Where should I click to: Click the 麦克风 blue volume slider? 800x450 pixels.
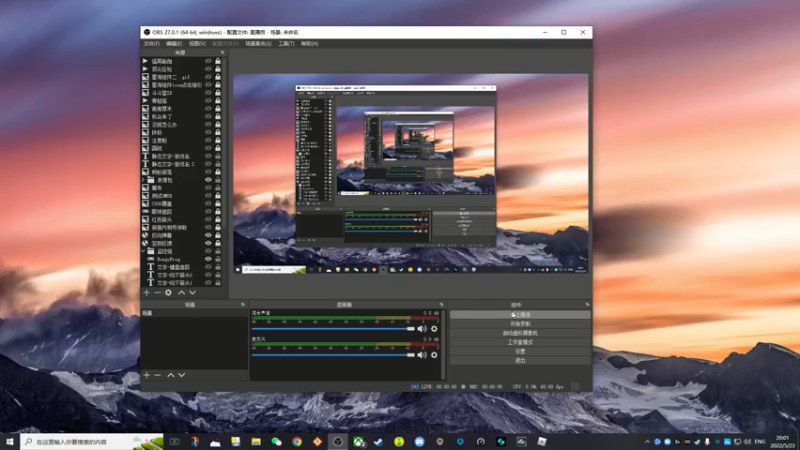(x=333, y=355)
